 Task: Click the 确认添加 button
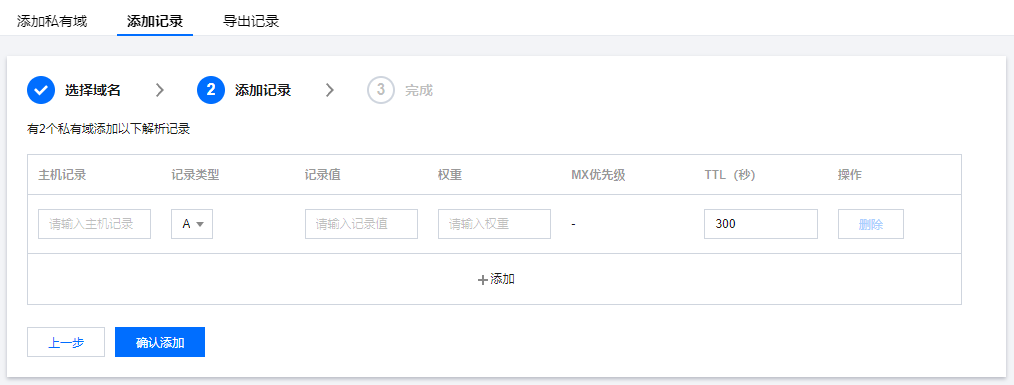(160, 342)
